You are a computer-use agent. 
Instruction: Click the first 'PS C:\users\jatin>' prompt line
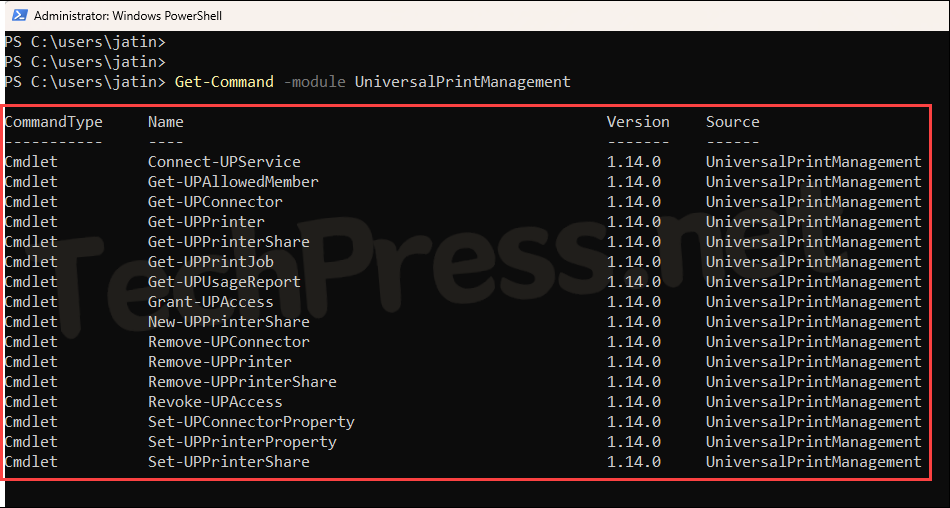click(85, 42)
